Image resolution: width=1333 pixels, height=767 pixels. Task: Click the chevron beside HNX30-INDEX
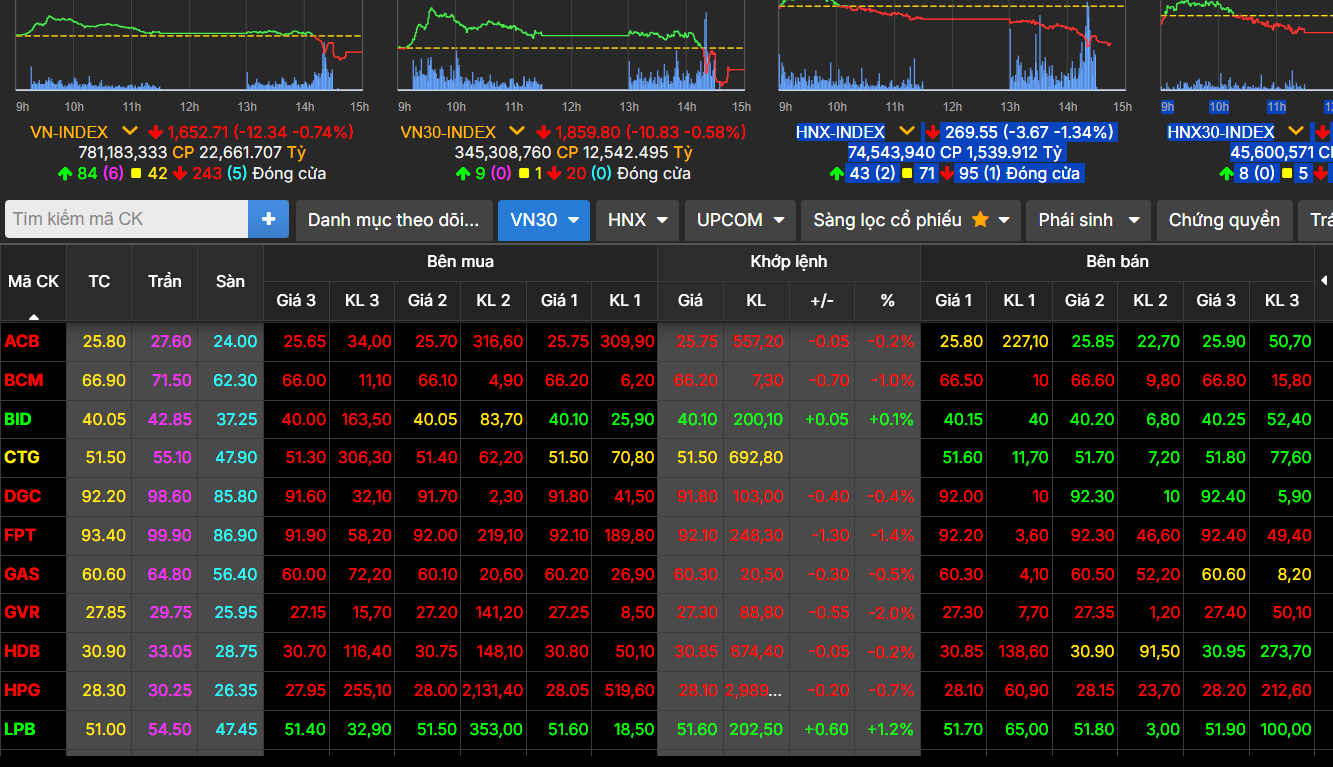coord(1296,131)
